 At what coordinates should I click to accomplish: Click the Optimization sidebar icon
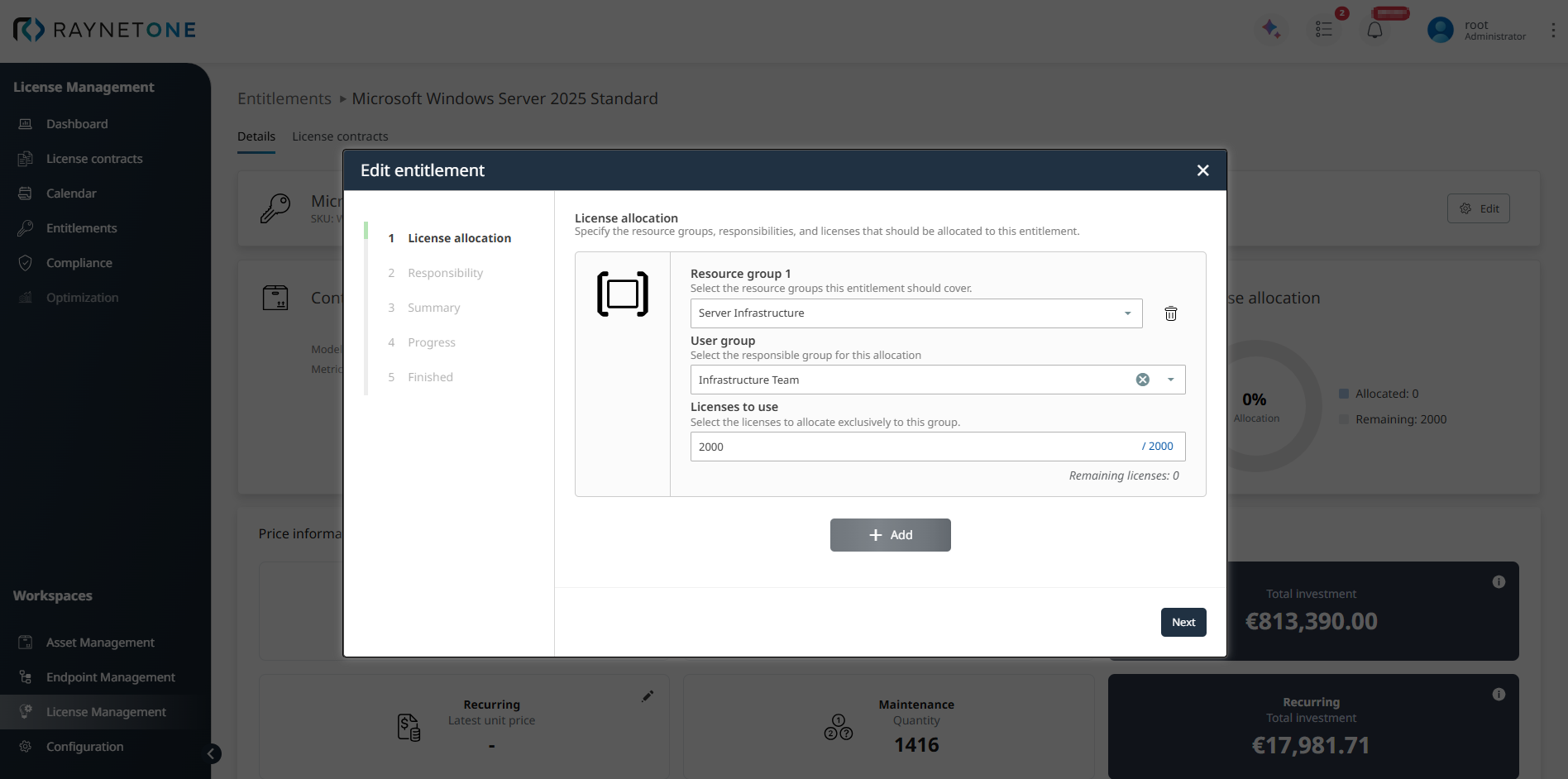(26, 298)
